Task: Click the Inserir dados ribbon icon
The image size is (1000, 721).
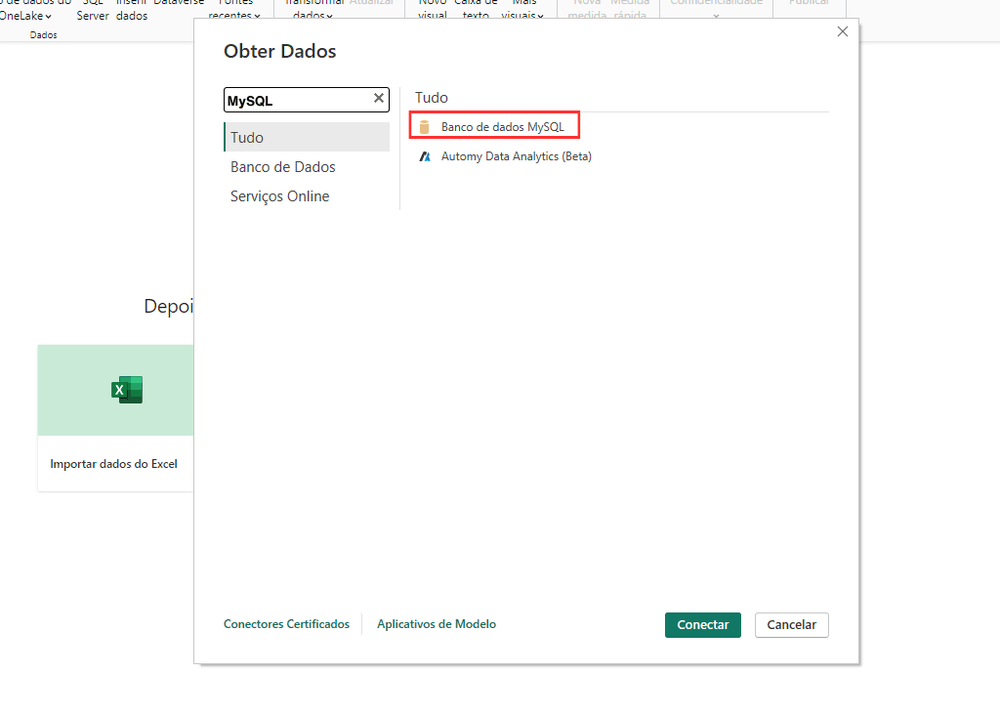Action: [x=131, y=10]
